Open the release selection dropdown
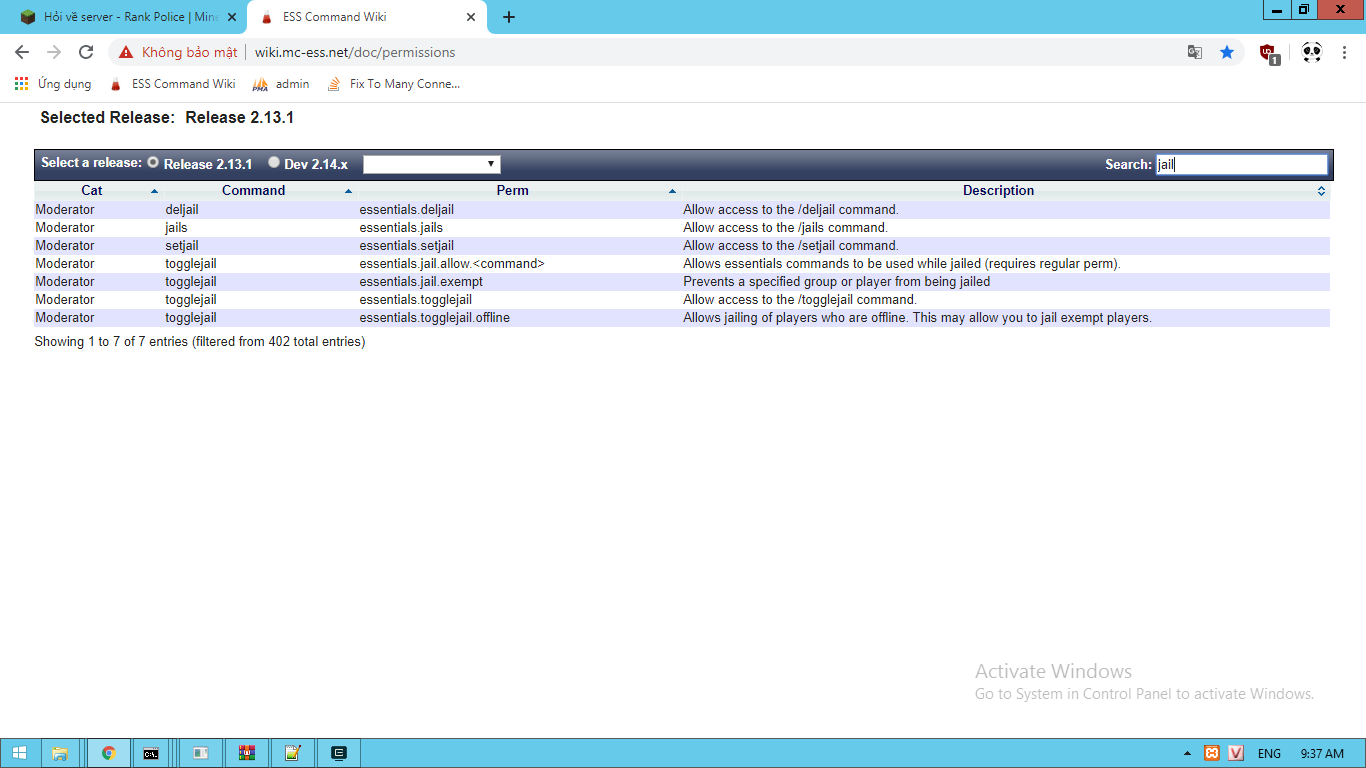Image resolution: width=1366 pixels, height=768 pixels. click(432, 164)
